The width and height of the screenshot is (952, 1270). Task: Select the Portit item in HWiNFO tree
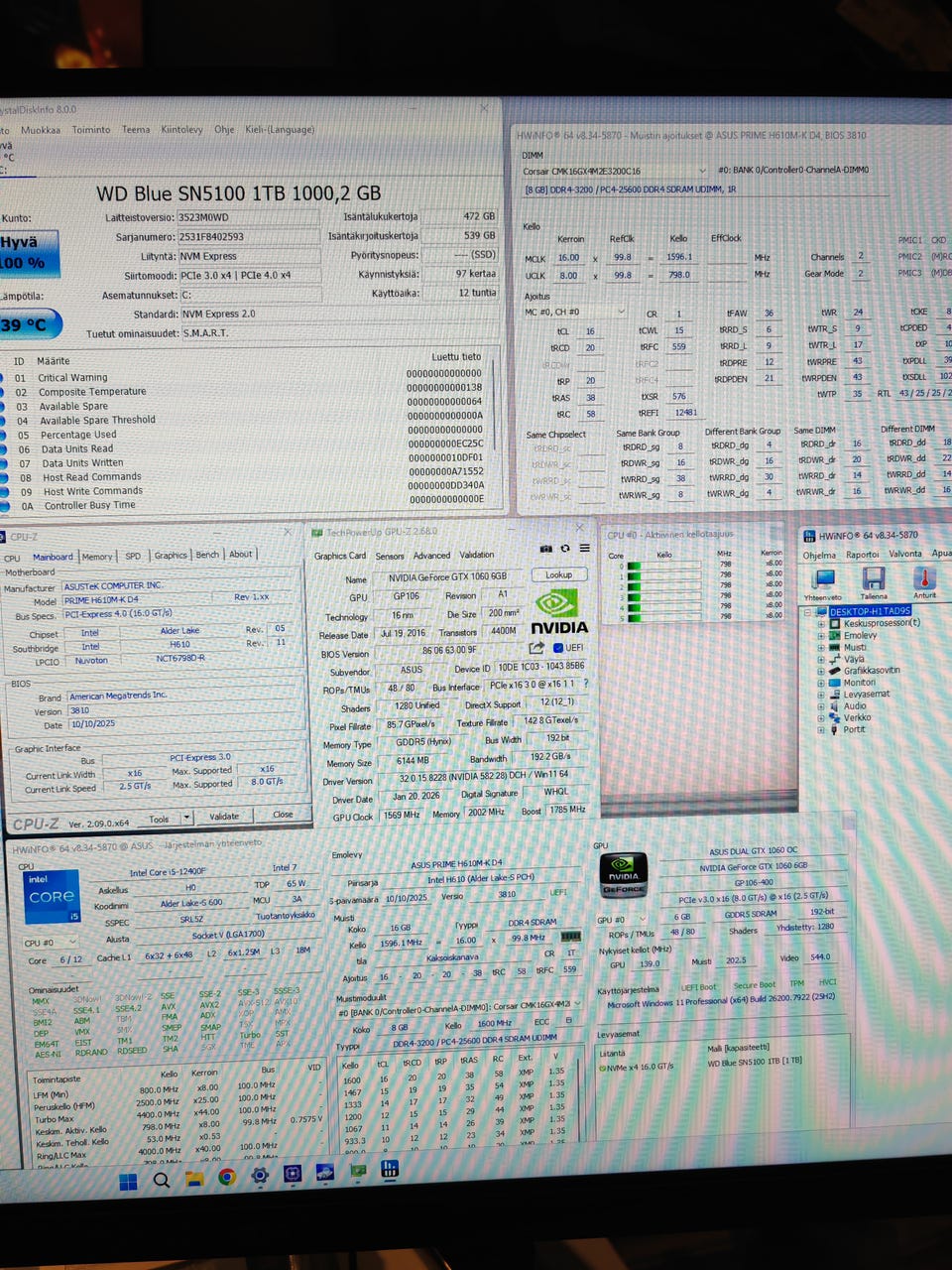point(855,729)
